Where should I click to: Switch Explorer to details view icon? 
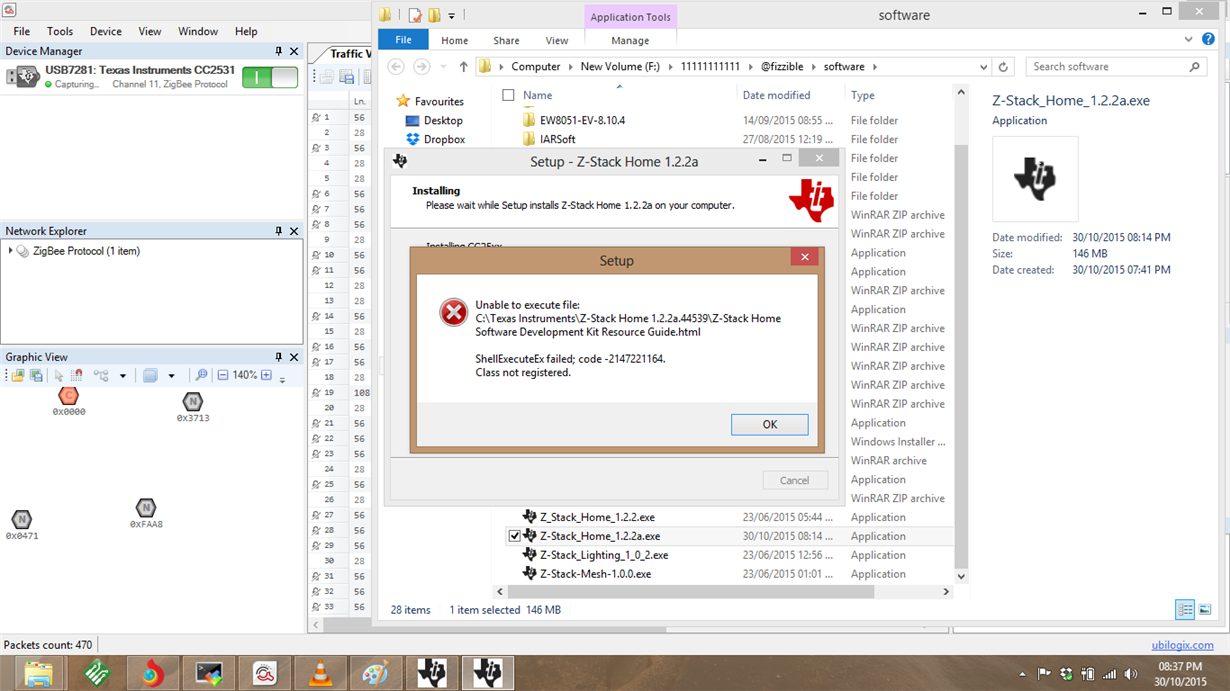tap(1185, 610)
